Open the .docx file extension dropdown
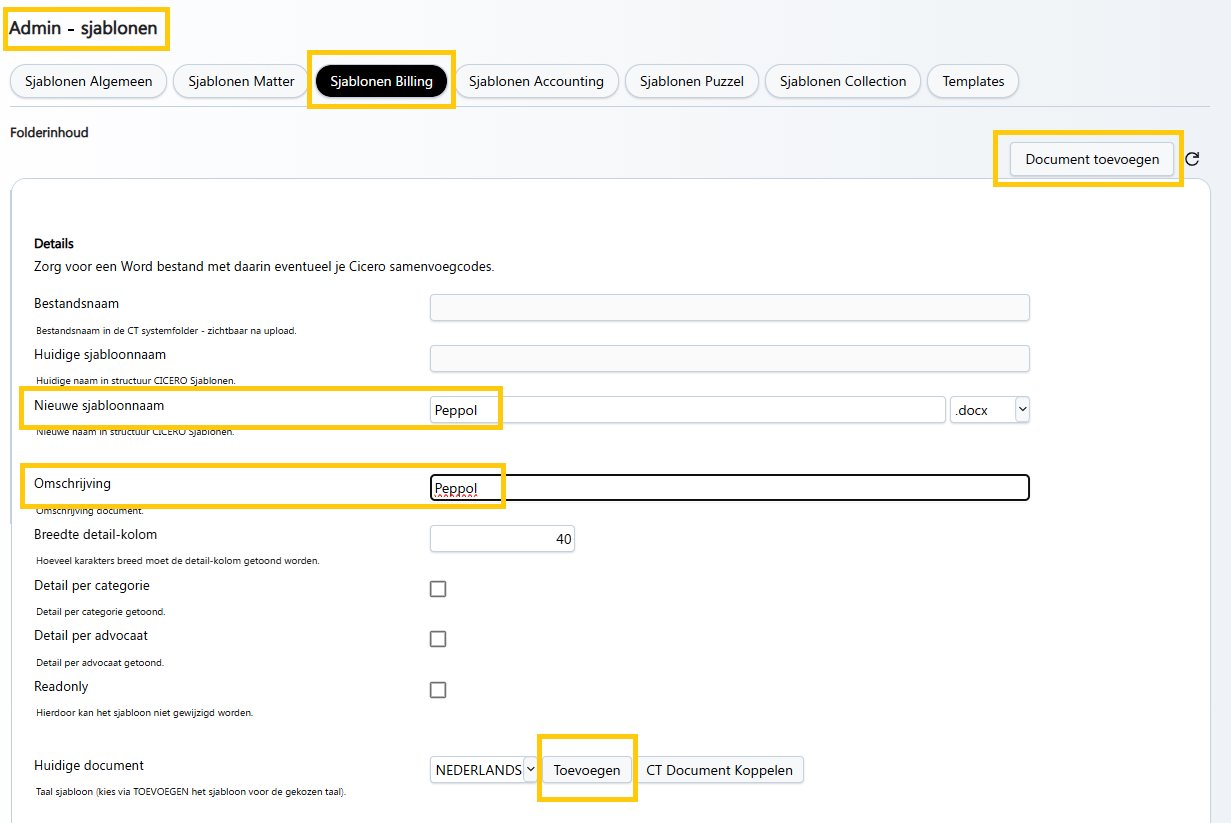Image resolution: width=1231 pixels, height=823 pixels. point(989,410)
